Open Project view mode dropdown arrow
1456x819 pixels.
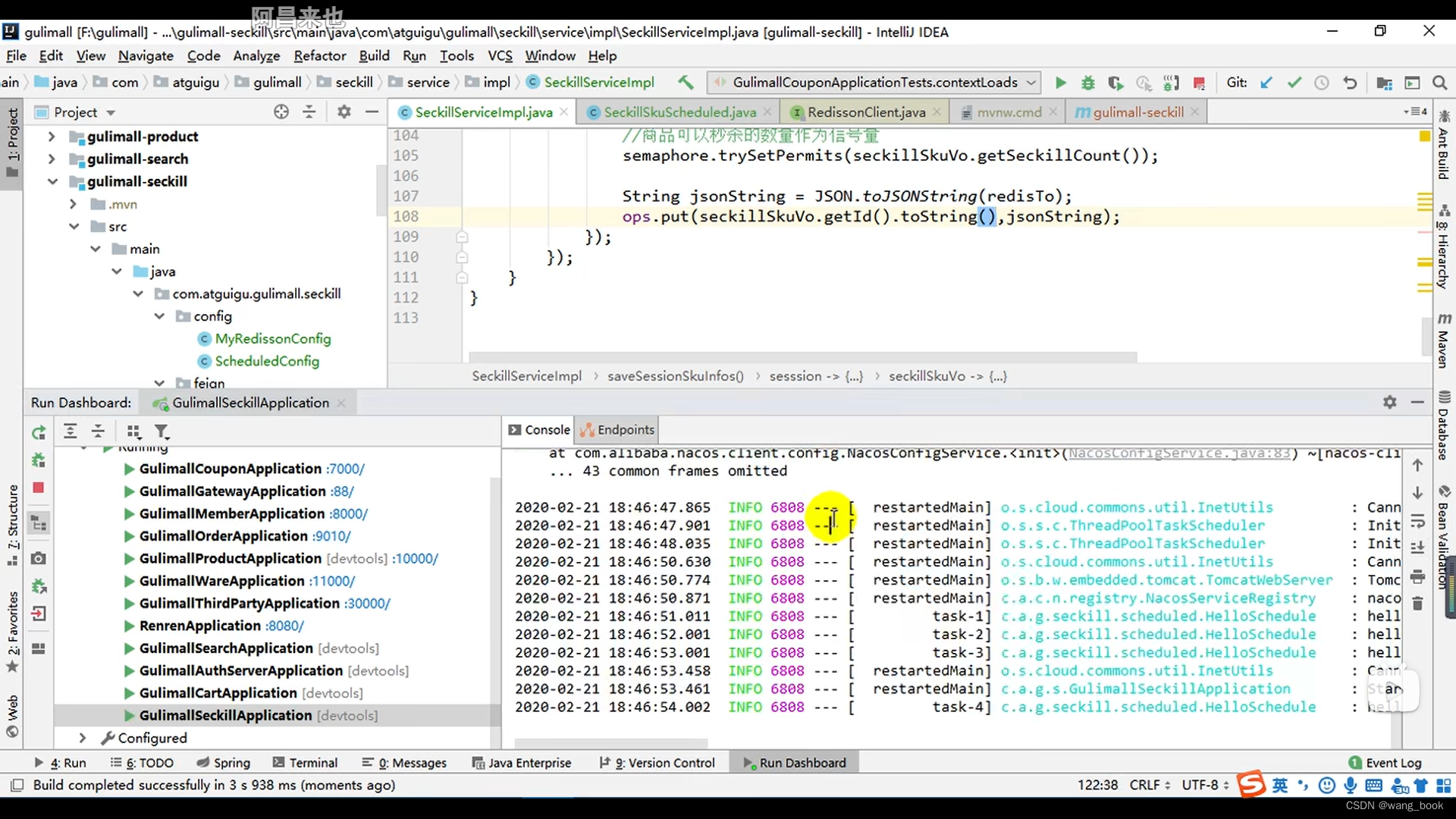click(x=111, y=113)
